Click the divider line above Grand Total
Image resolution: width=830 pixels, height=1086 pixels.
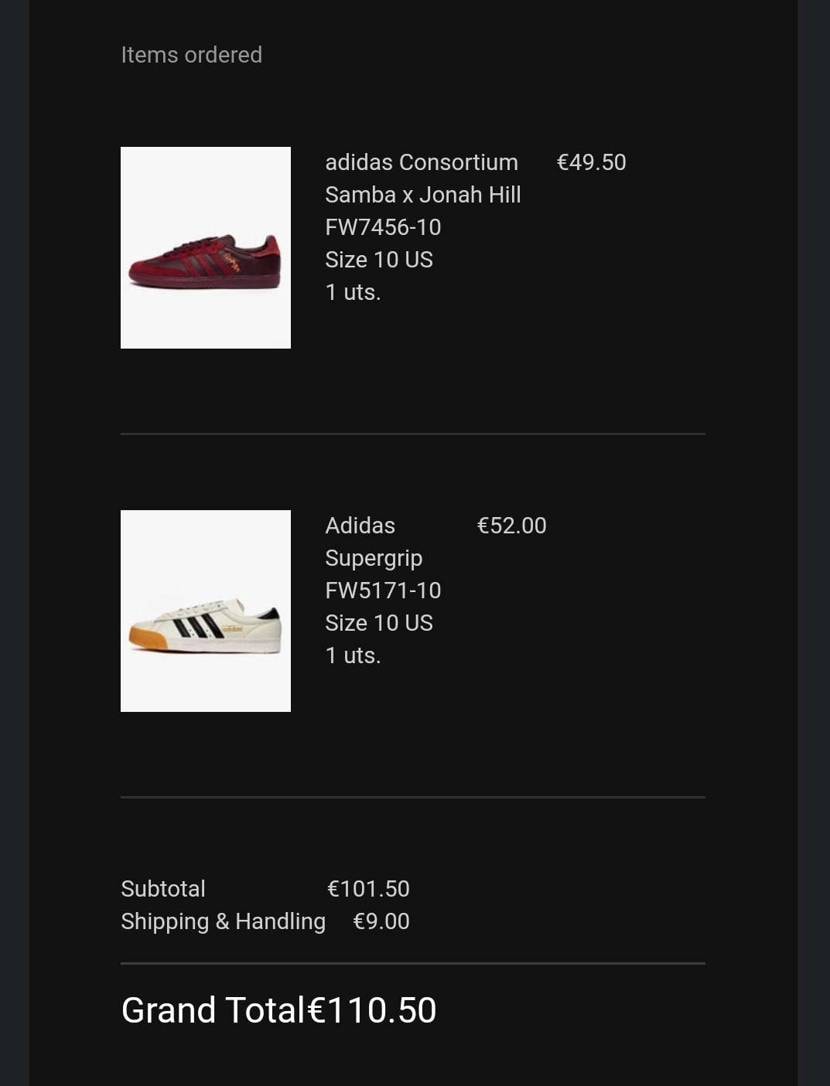[x=412, y=963]
